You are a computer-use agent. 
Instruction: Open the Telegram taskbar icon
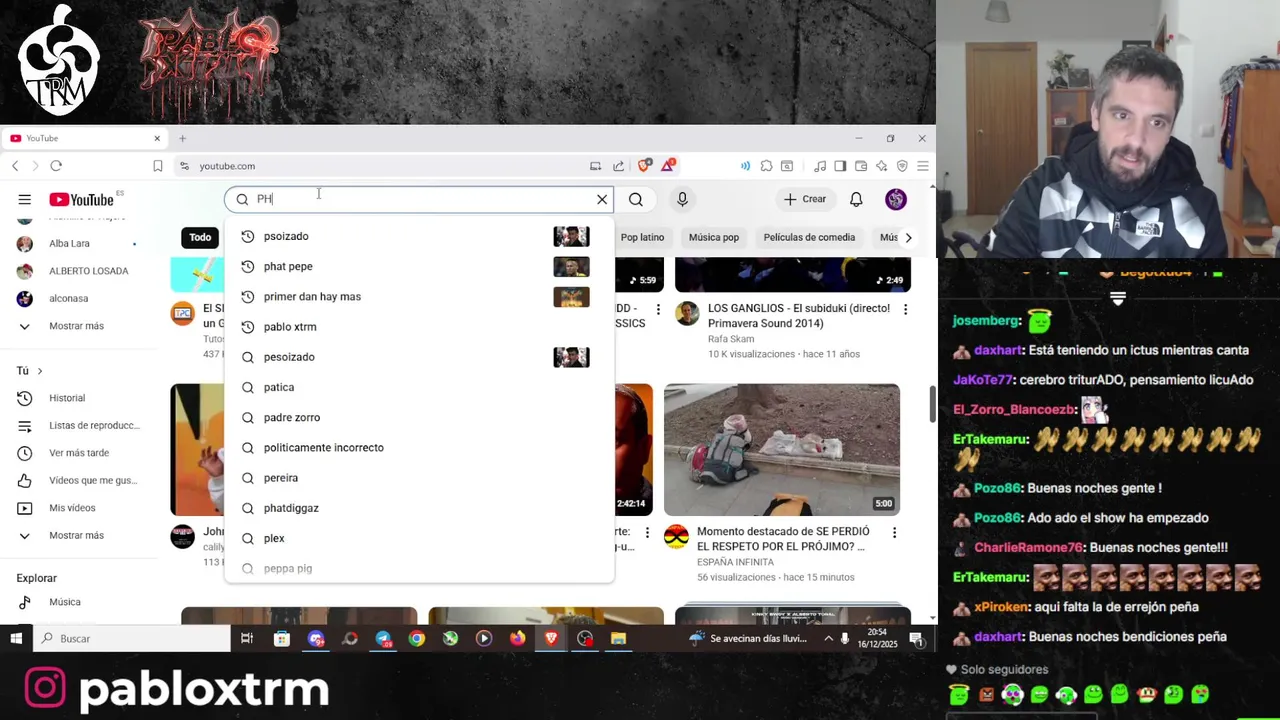coord(383,638)
